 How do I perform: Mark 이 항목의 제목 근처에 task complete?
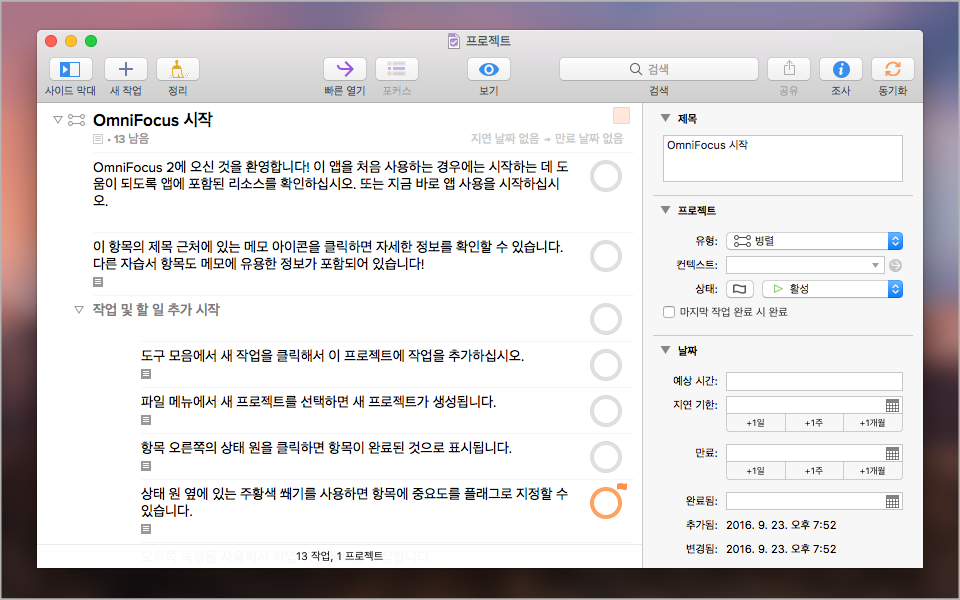[x=606, y=256]
